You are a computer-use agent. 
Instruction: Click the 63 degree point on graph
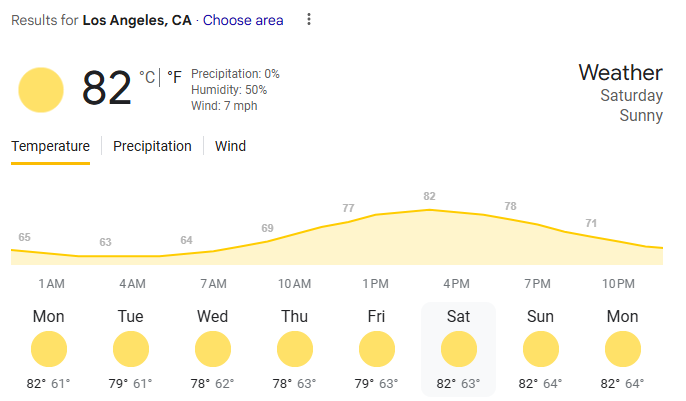tap(105, 243)
